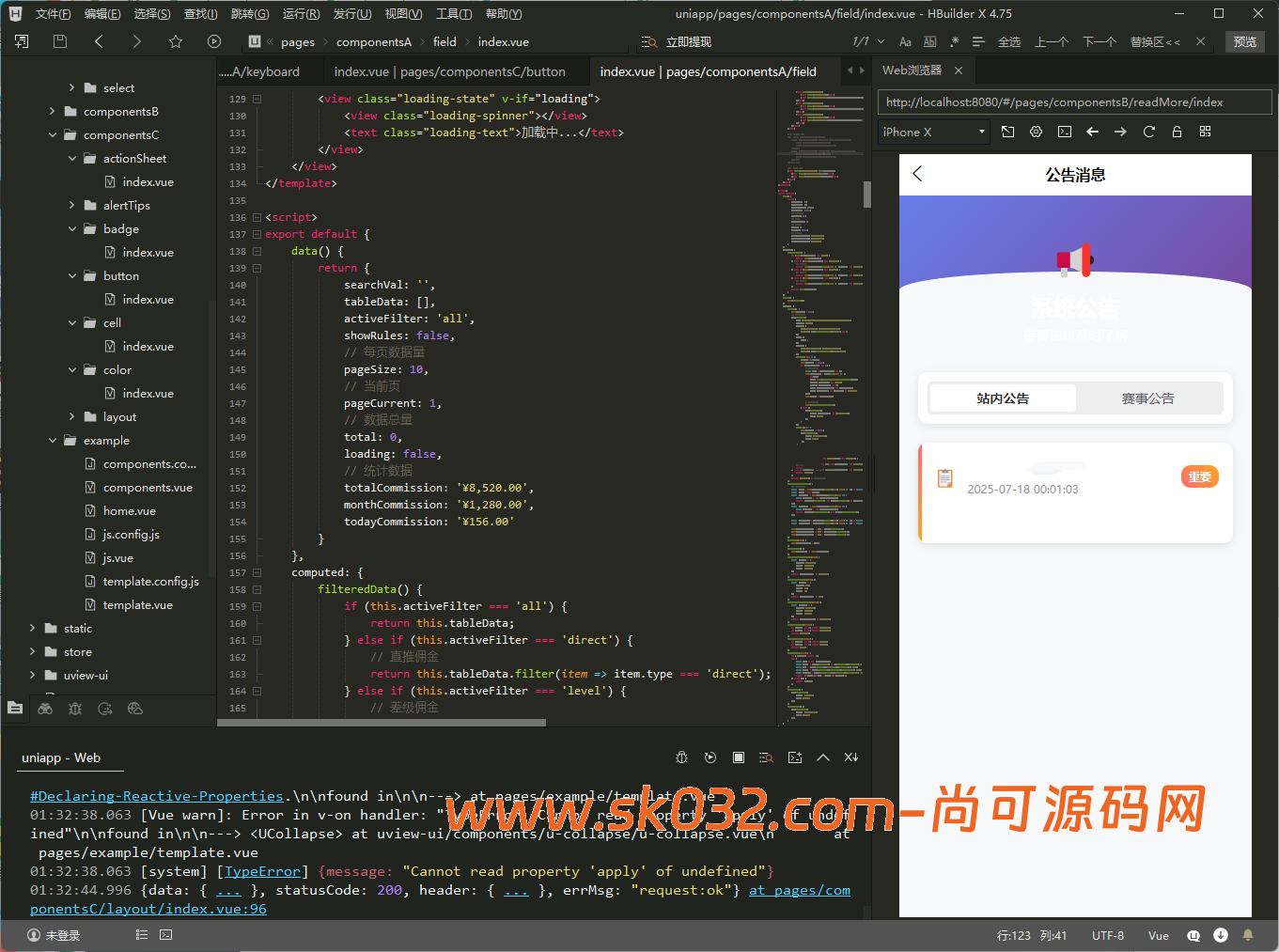The width and height of the screenshot is (1279, 952).
Task: Toggle the console log search filter
Action: (767, 757)
